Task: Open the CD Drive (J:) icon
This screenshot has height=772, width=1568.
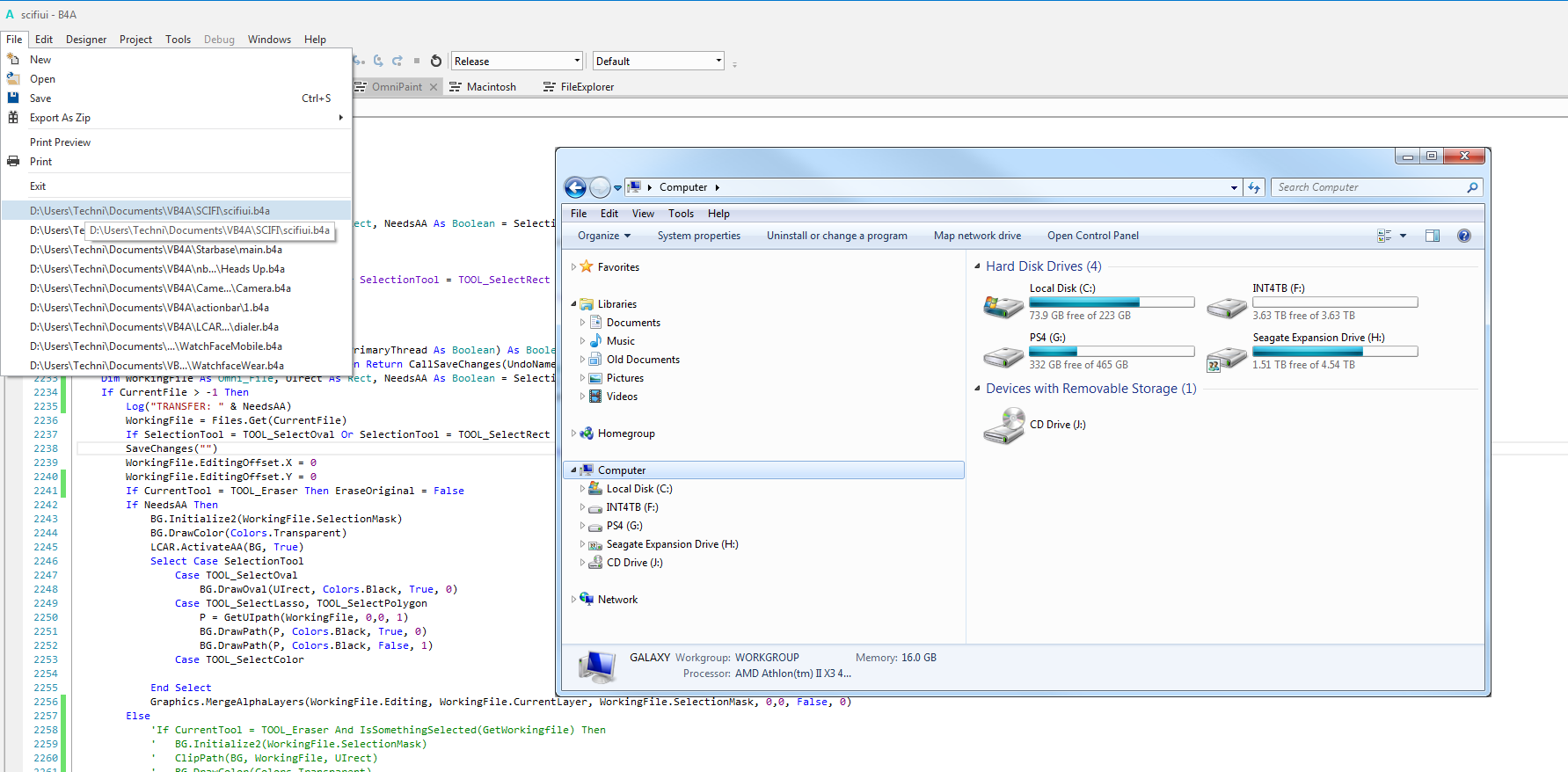Action: tap(1003, 426)
